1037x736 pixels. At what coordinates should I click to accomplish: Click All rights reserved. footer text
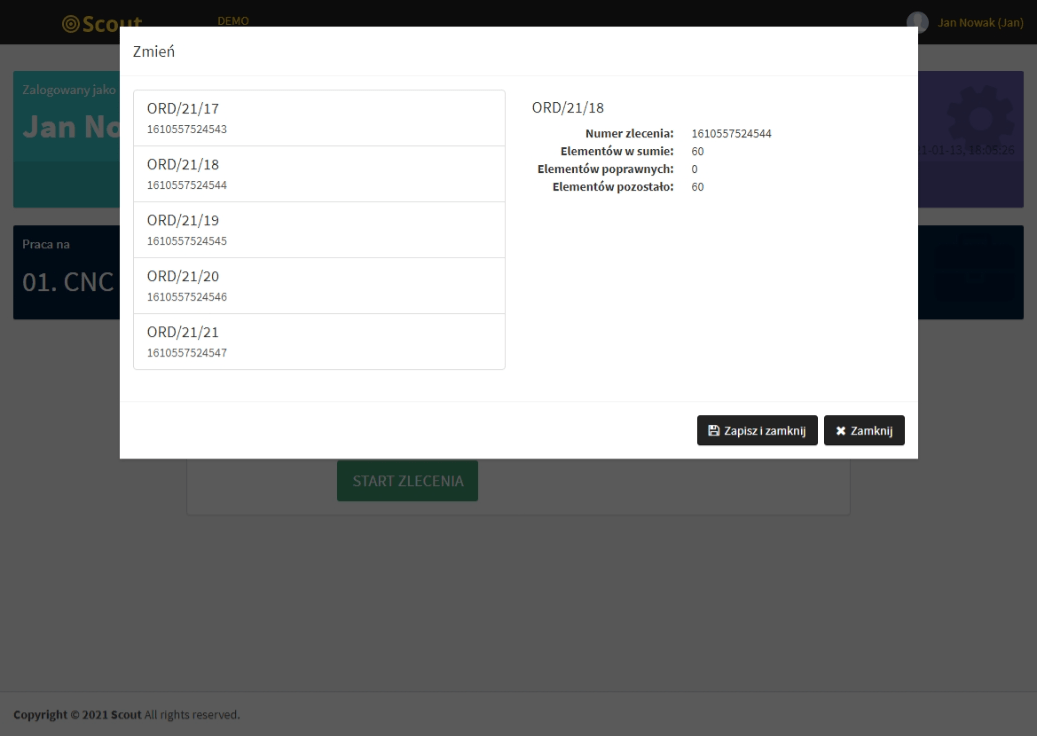[x=192, y=715]
